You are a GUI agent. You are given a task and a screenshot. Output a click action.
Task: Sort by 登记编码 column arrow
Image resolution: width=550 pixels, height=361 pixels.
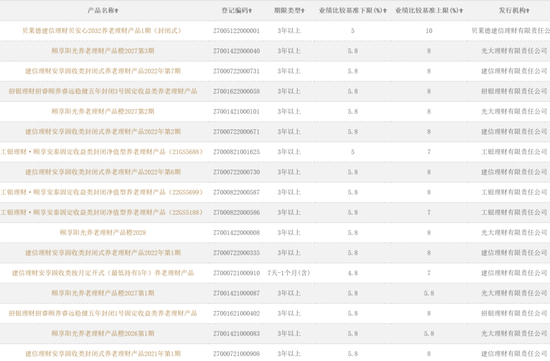tap(250, 11)
